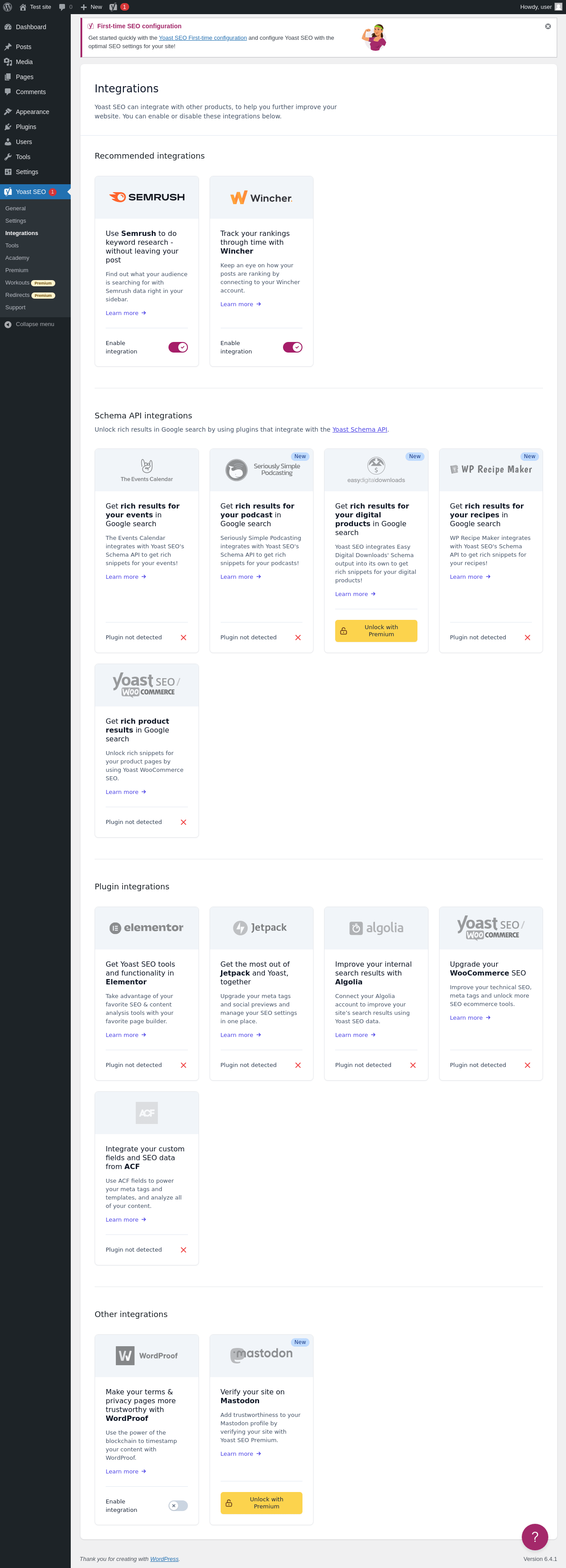Open Yoast SEO item in sidebar
This screenshot has width=566, height=1568.
pyautogui.click(x=35, y=192)
